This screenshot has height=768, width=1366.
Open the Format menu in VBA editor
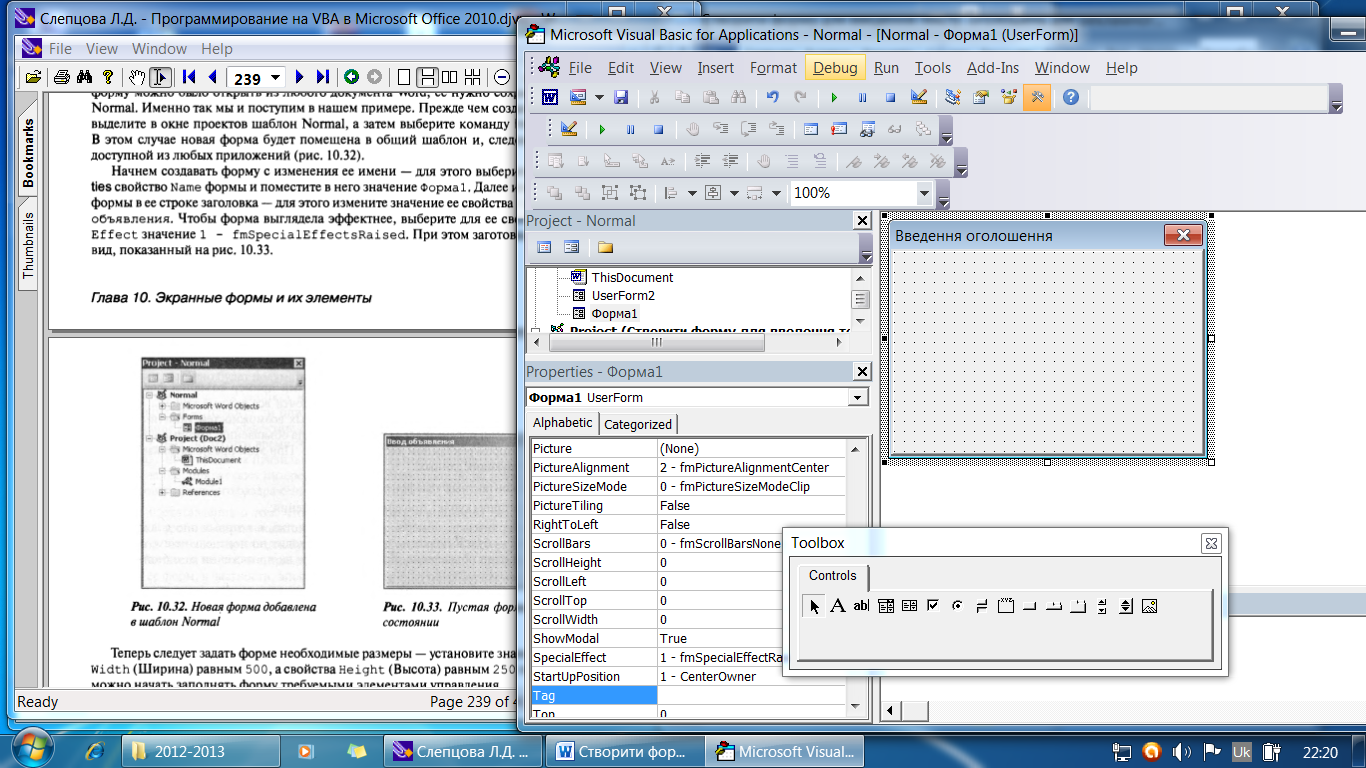point(773,68)
